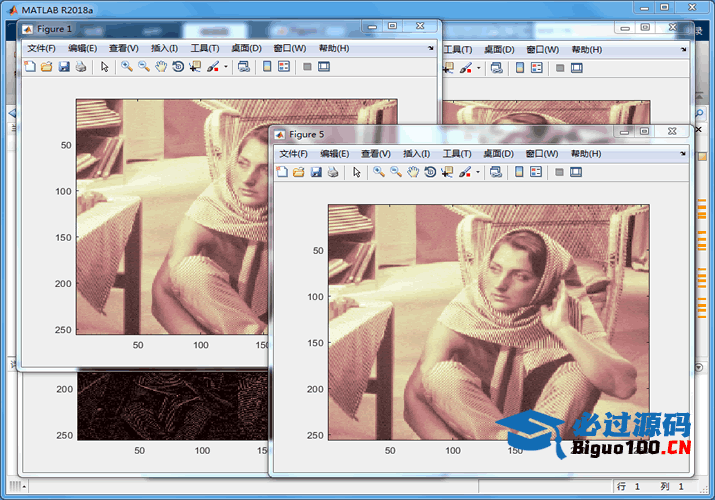Click New Figure icon in Figure 1 toolbar
The width and height of the screenshot is (715, 500).
(x=30, y=67)
